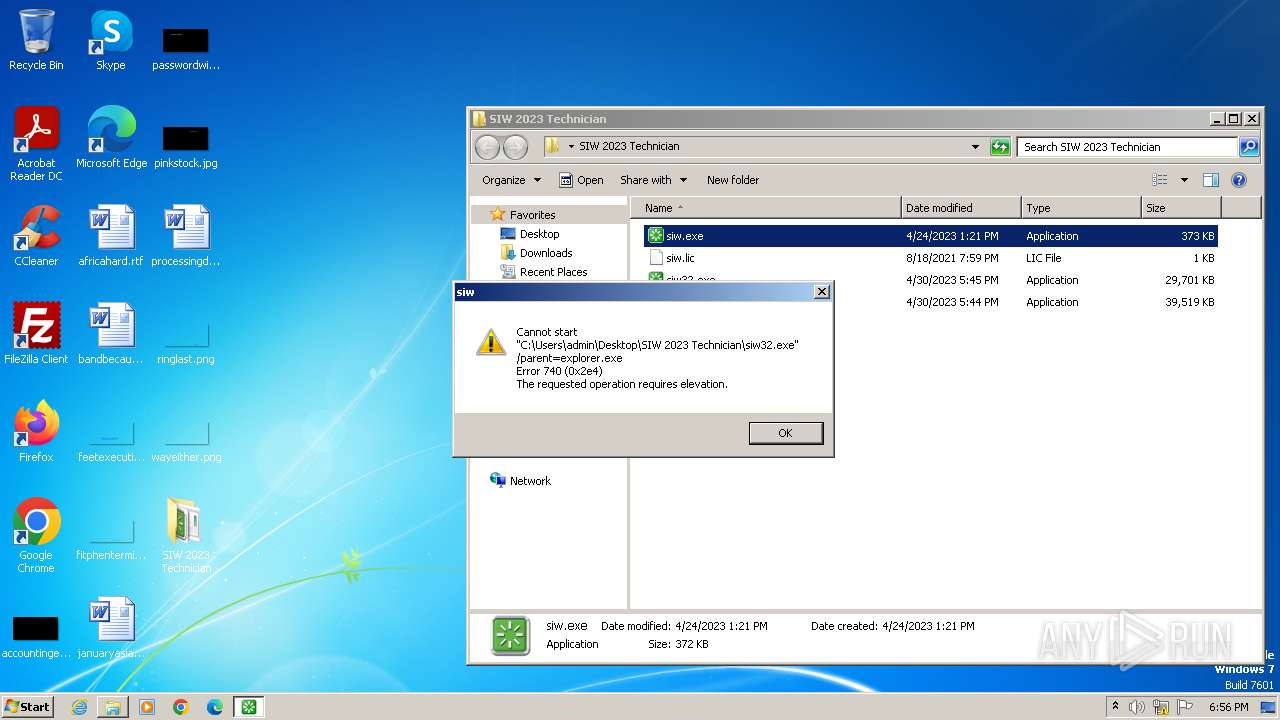The width and height of the screenshot is (1280, 720).
Task: Click Windows Explorer taskbar button
Action: [113, 707]
